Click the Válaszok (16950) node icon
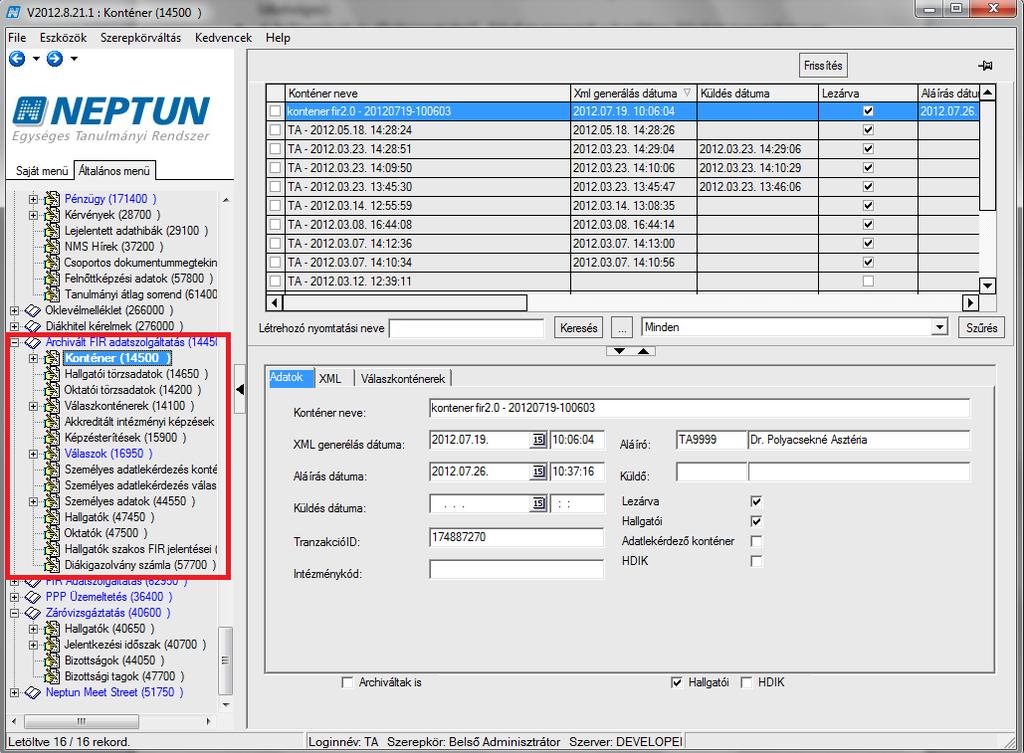 pyautogui.click(x=52, y=453)
